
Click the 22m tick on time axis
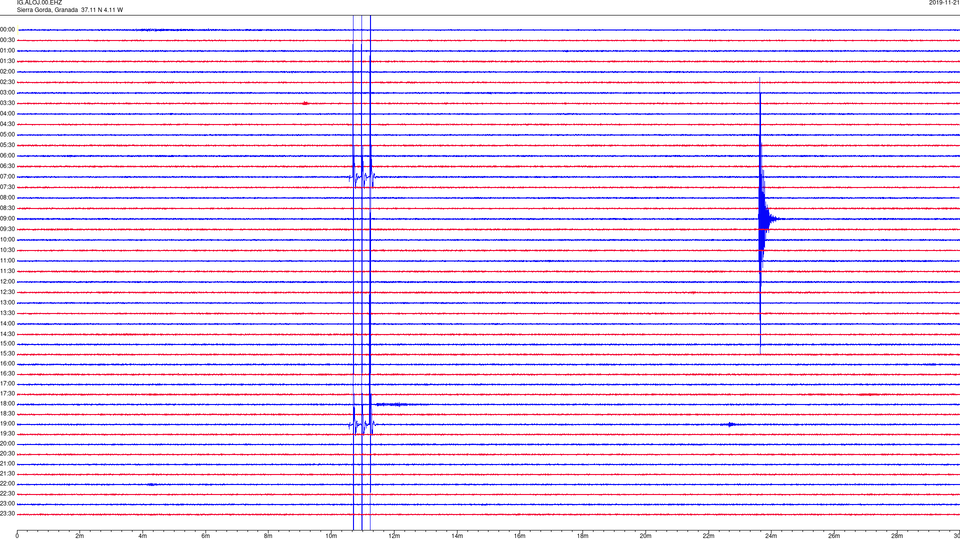(x=708, y=536)
